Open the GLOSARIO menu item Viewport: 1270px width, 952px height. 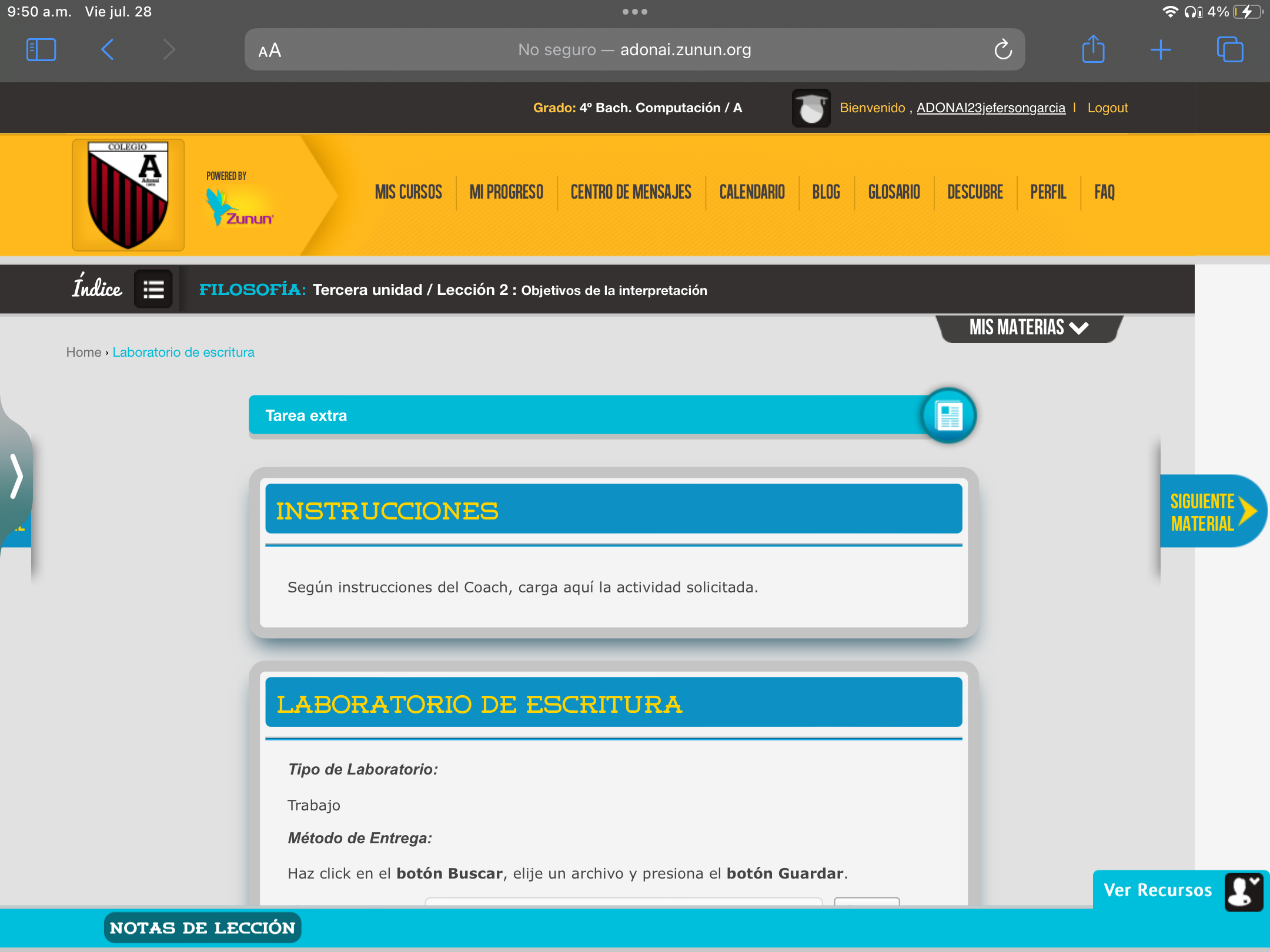tap(894, 192)
